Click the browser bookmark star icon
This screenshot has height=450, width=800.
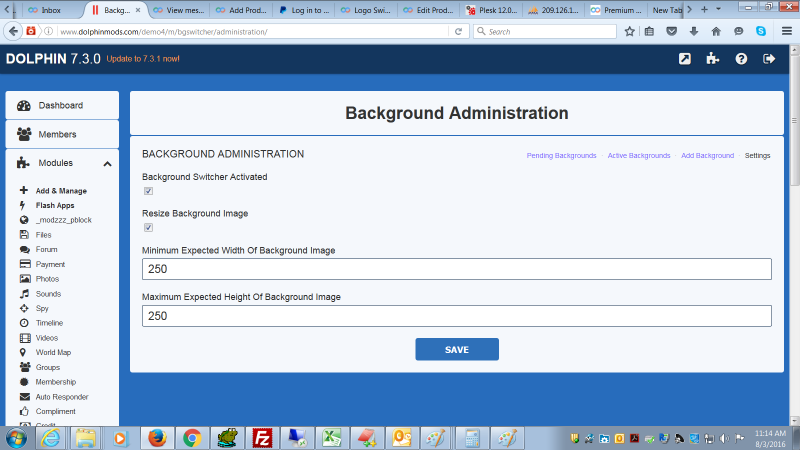point(630,32)
